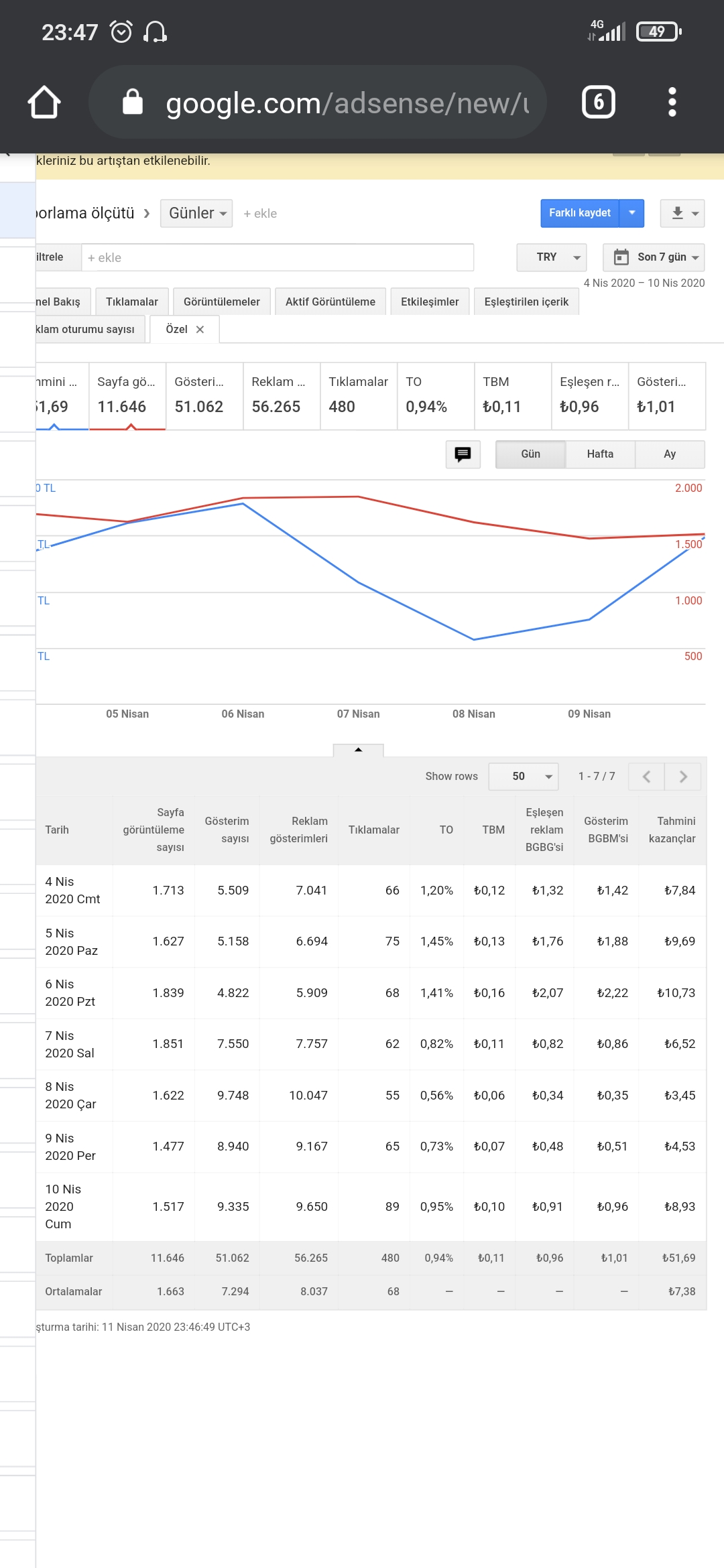The image size is (724, 1568).
Task: Sort table by Sayfa görüntüleme sayısı header
Action: tap(154, 830)
